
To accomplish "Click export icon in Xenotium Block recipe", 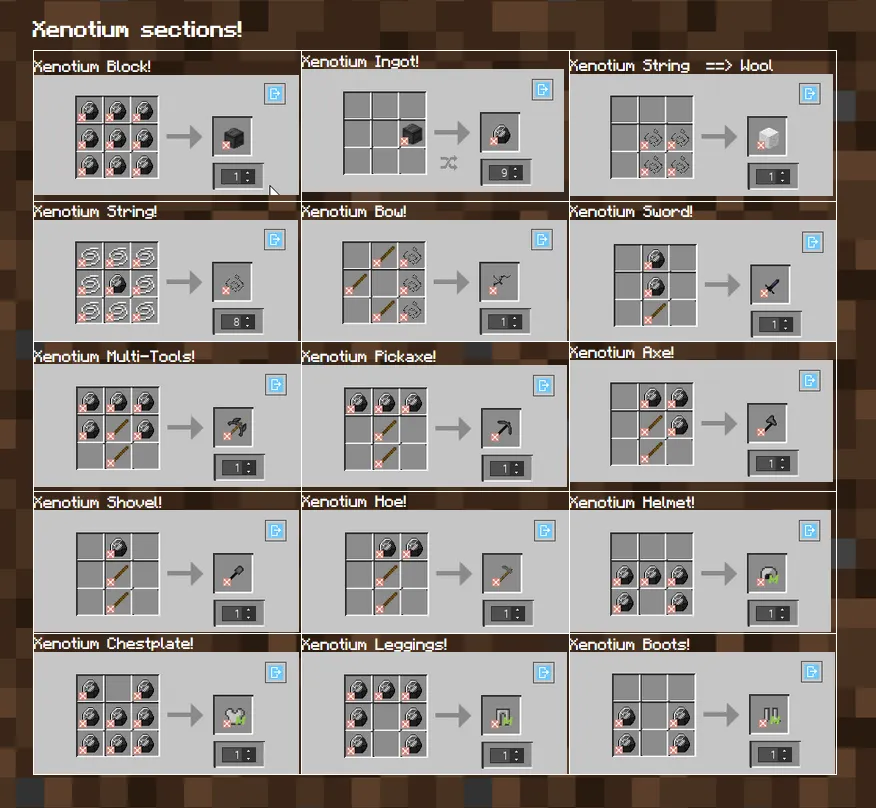I will coord(275,93).
